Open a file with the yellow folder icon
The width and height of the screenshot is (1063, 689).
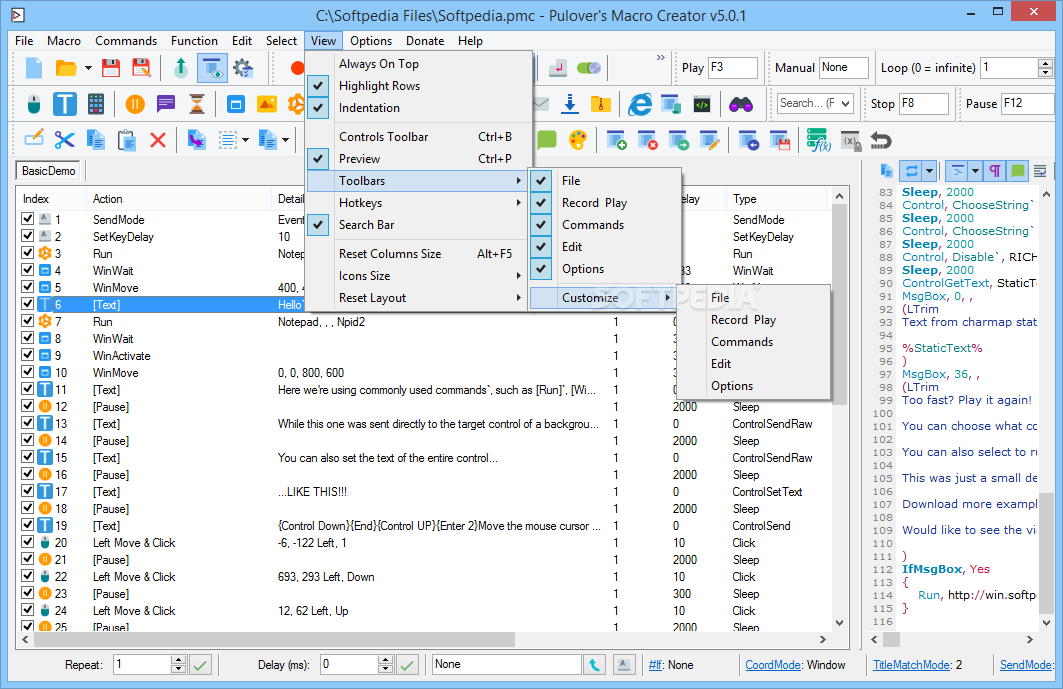click(x=66, y=68)
